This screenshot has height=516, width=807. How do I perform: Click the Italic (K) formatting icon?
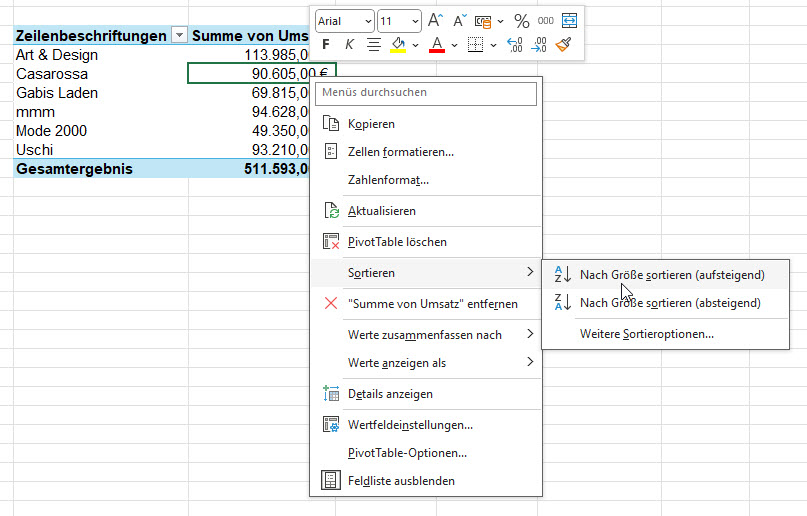(349, 45)
